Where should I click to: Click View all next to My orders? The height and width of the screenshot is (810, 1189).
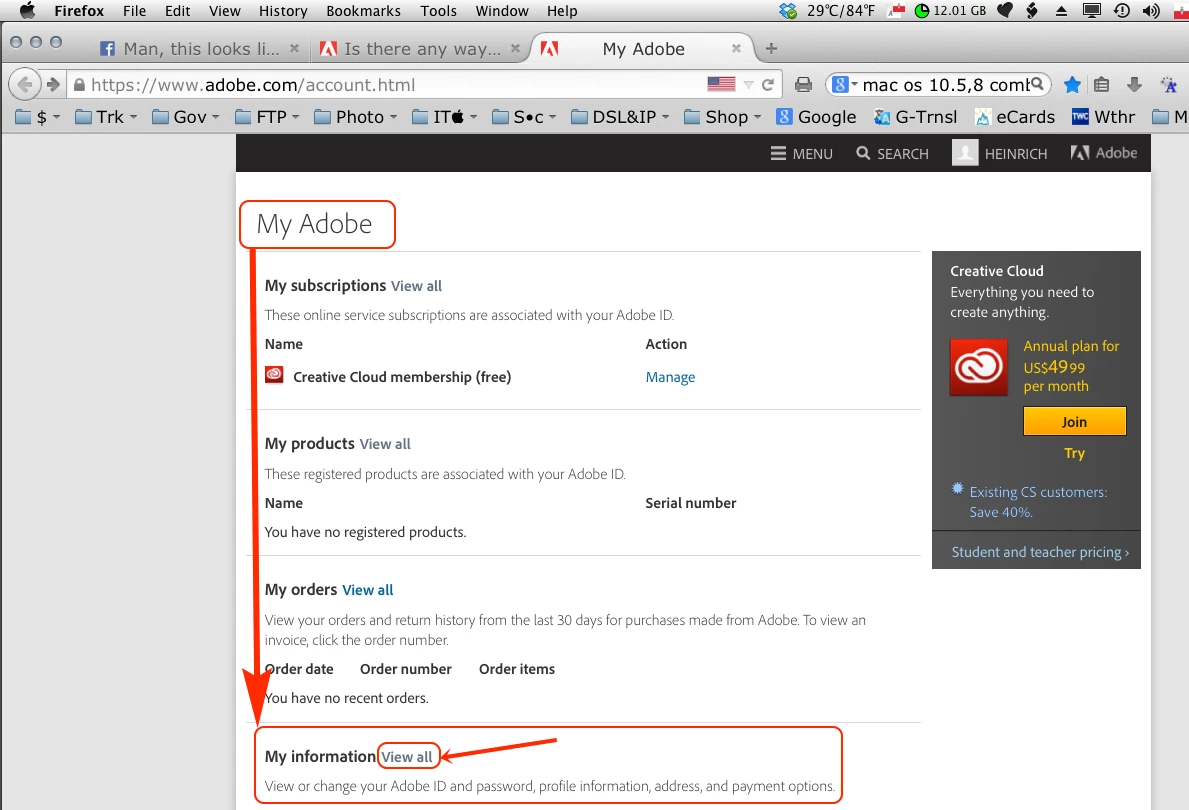coord(368,590)
